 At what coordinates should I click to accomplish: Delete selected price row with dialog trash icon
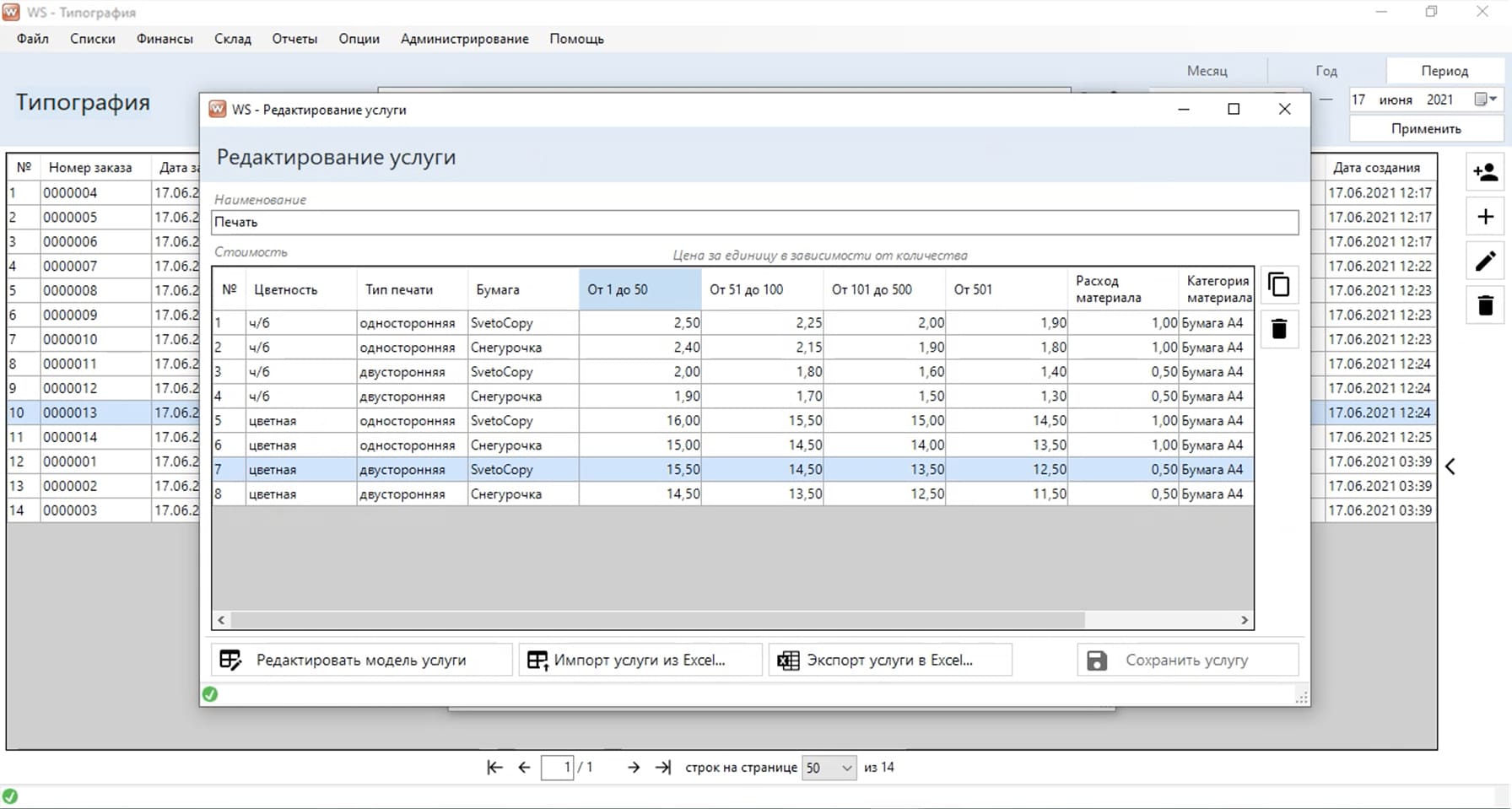pos(1279,329)
